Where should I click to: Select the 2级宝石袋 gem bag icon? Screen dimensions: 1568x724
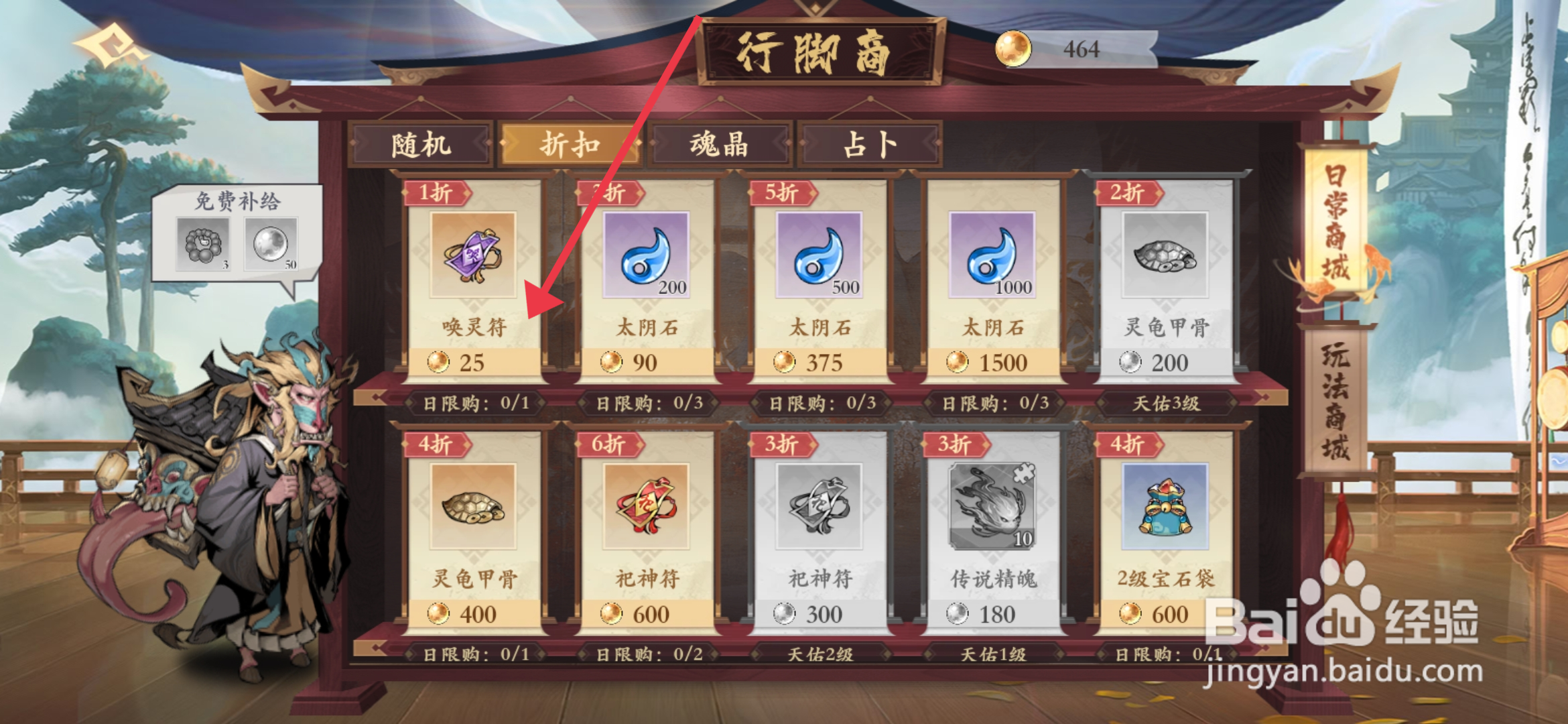[1165, 506]
